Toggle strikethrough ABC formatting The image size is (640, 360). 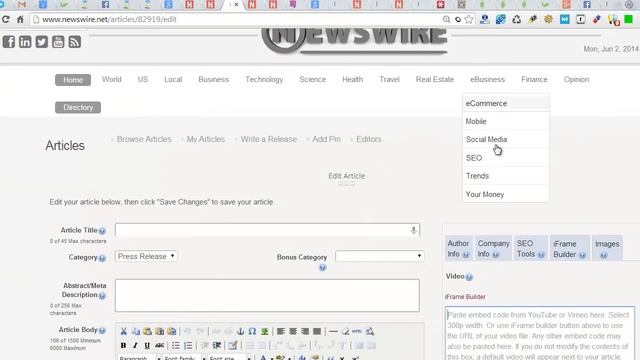159,346
